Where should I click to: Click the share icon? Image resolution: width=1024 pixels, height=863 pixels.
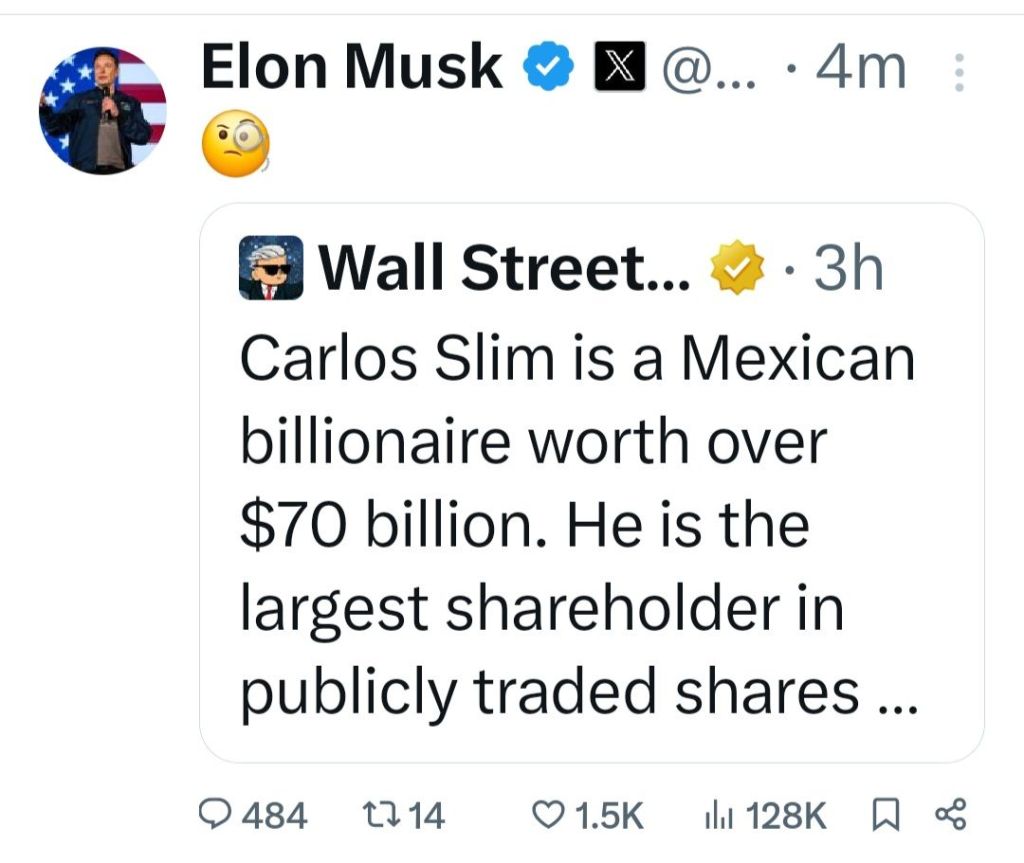949,815
